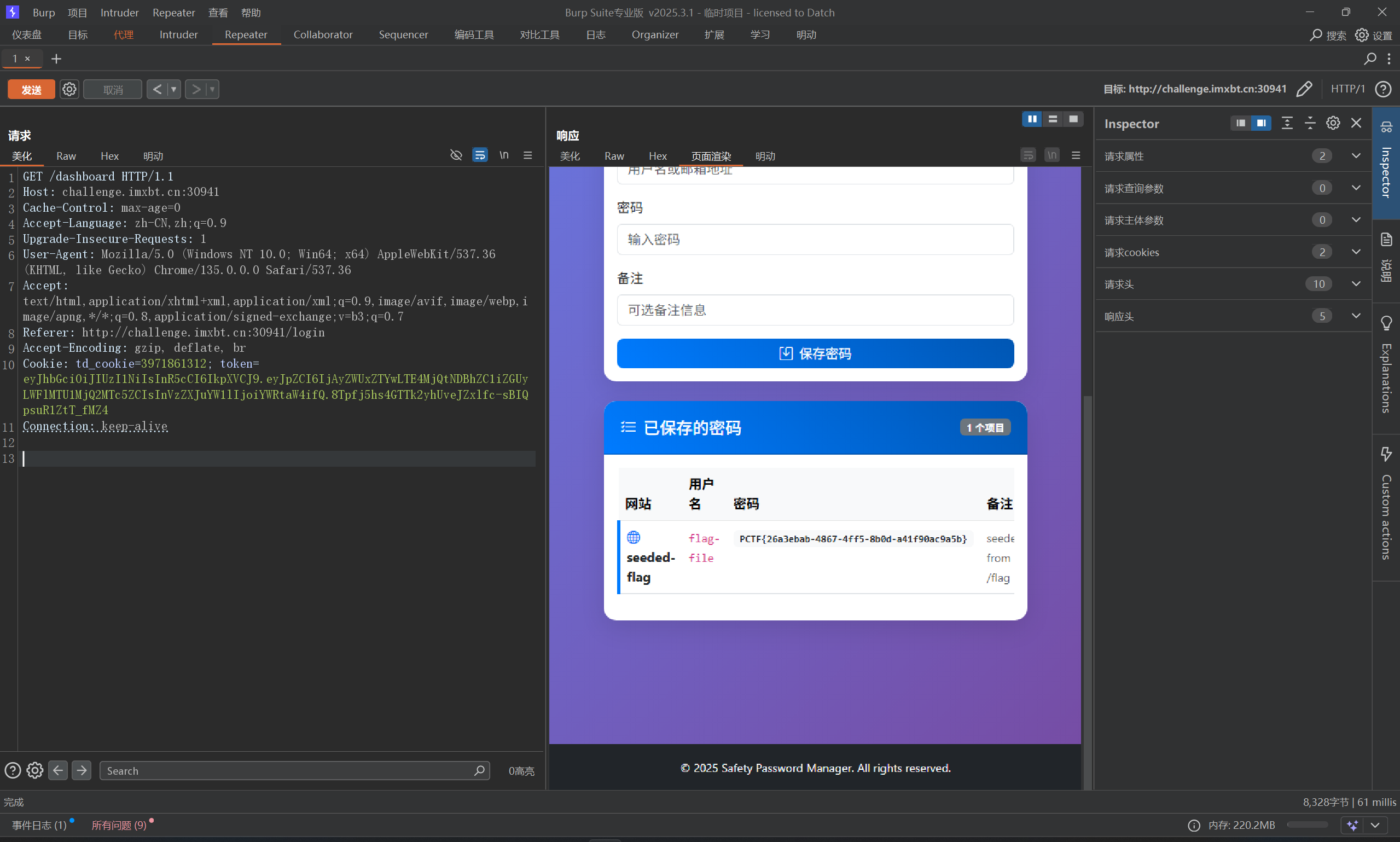Click the 保存密码 button in rendered page
The height and width of the screenshot is (842, 1400).
point(815,353)
